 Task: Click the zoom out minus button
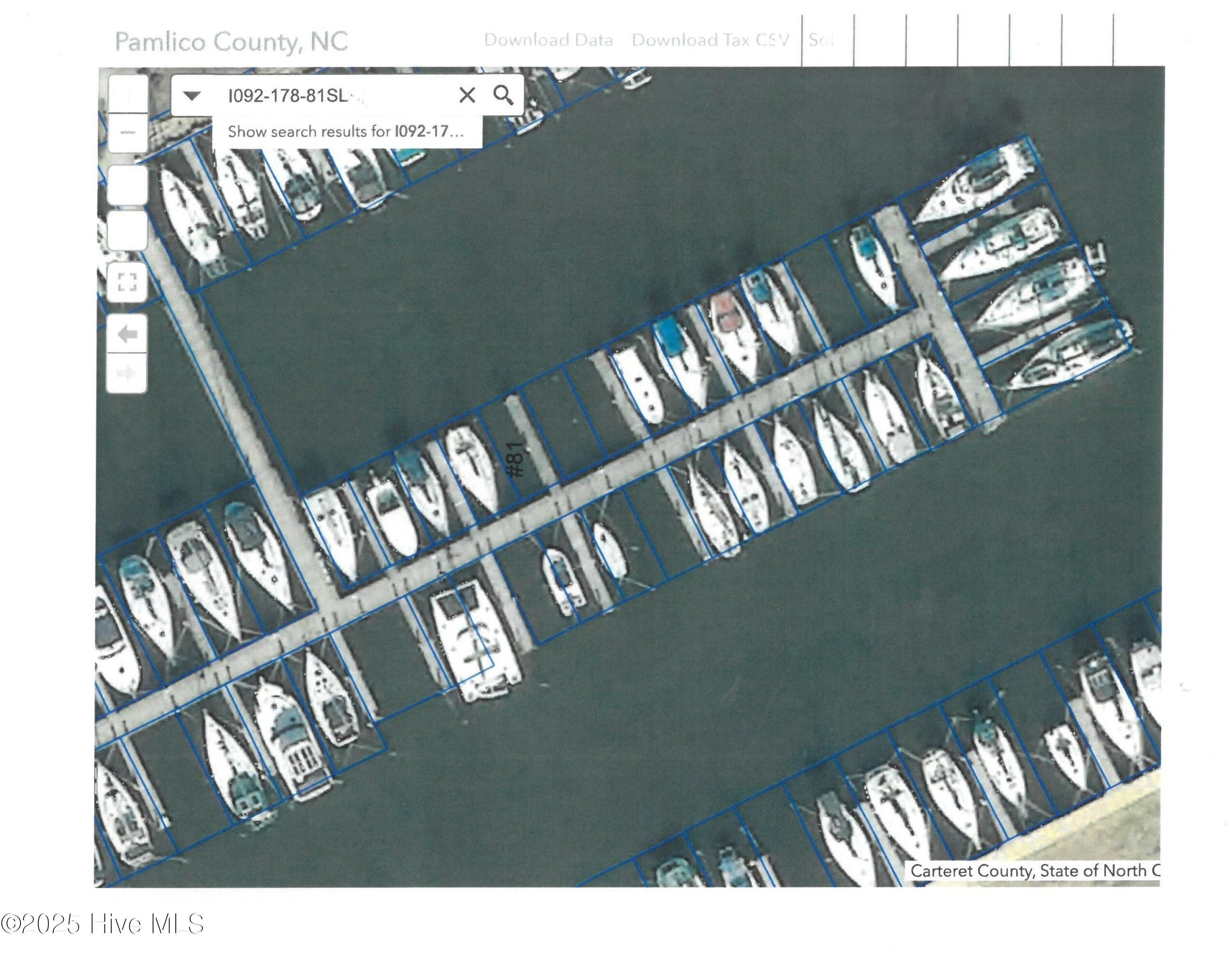(128, 133)
